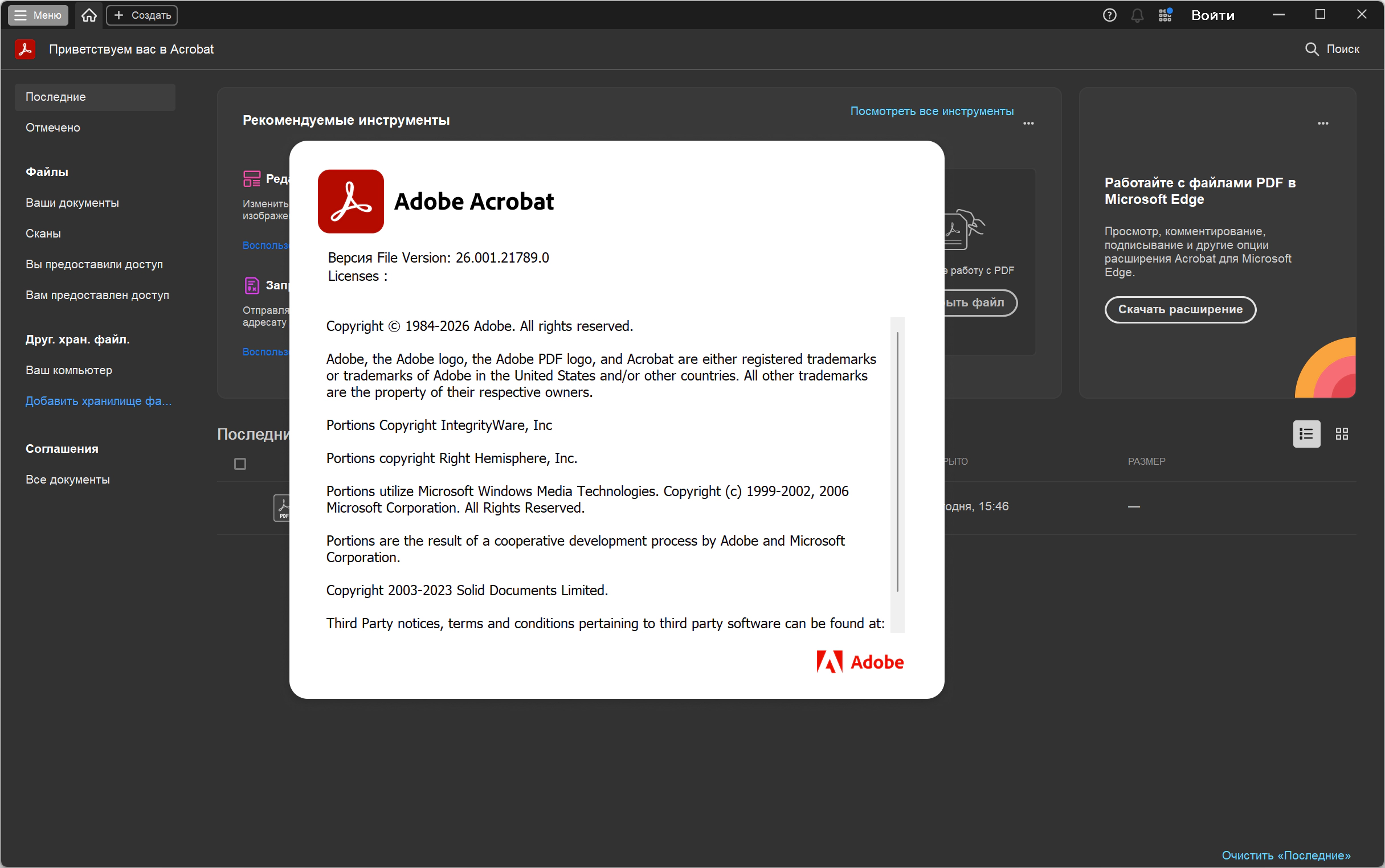This screenshot has width=1385, height=868.
Task: Click the РАЗМЕР column header
Action: [1146, 461]
